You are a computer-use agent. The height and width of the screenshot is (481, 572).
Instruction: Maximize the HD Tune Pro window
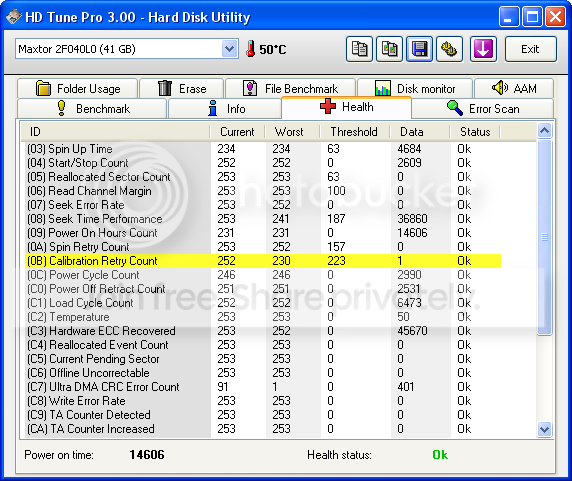[x=532, y=17]
